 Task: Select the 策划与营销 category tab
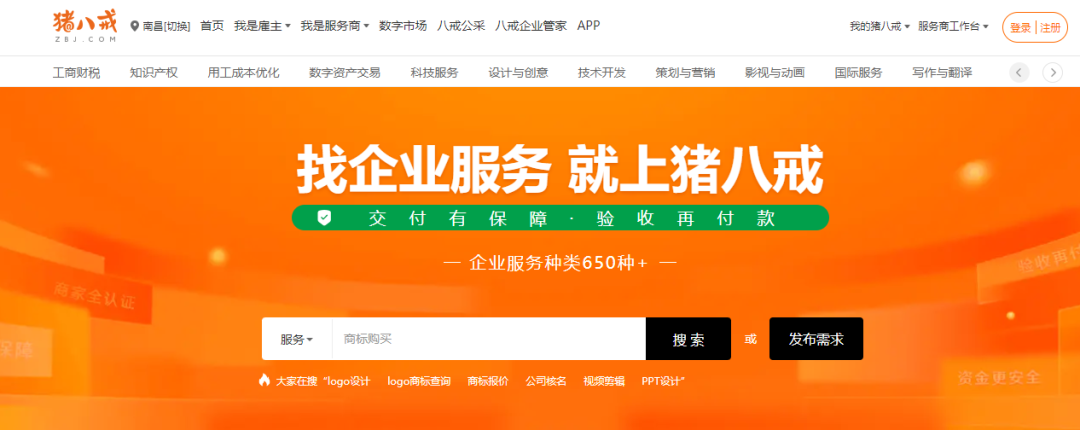(685, 72)
